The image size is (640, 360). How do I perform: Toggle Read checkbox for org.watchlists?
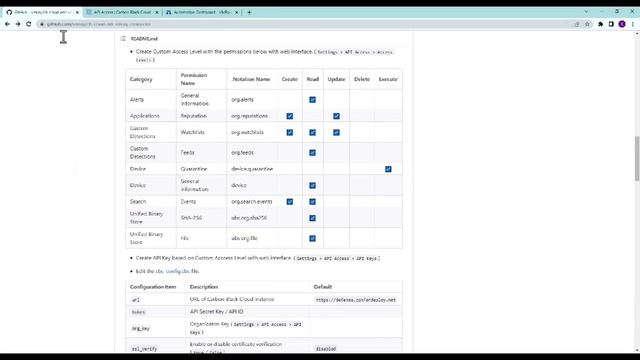pyautogui.click(x=312, y=132)
